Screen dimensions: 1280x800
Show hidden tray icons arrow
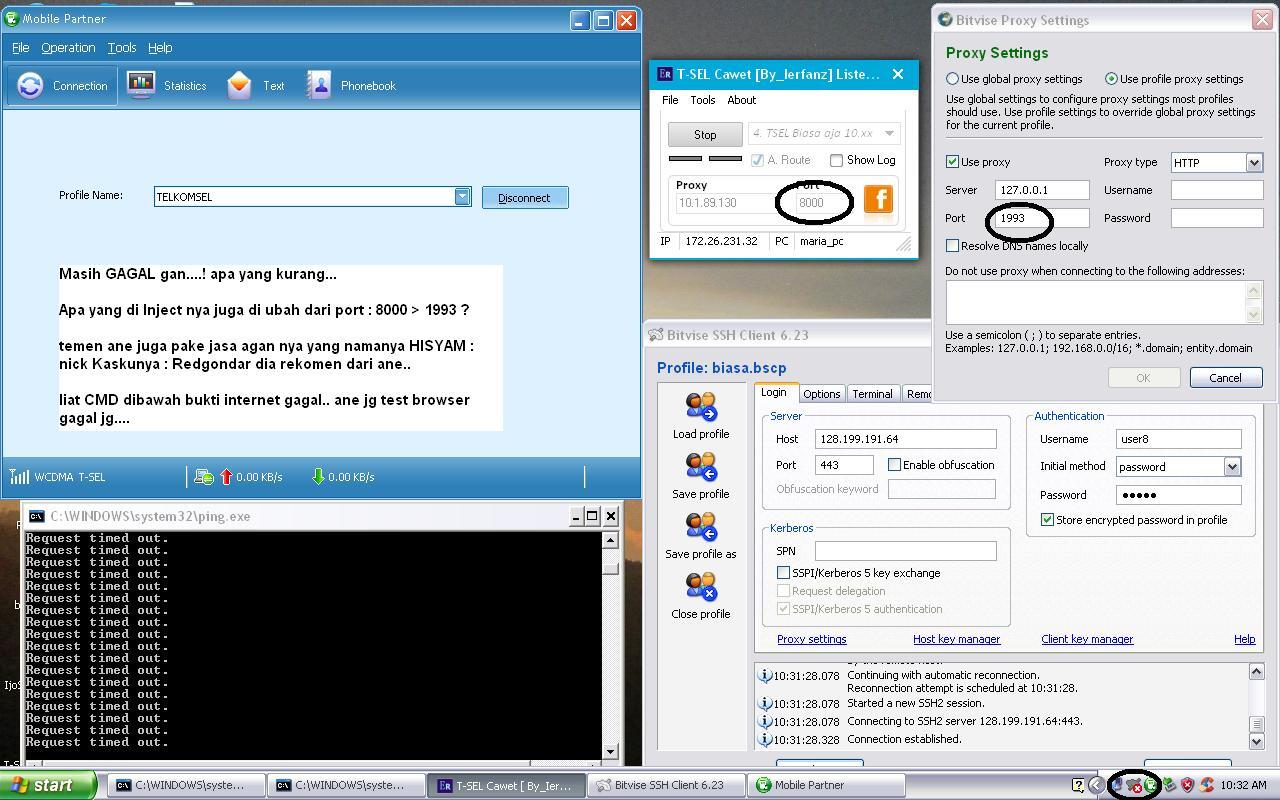[1096, 785]
